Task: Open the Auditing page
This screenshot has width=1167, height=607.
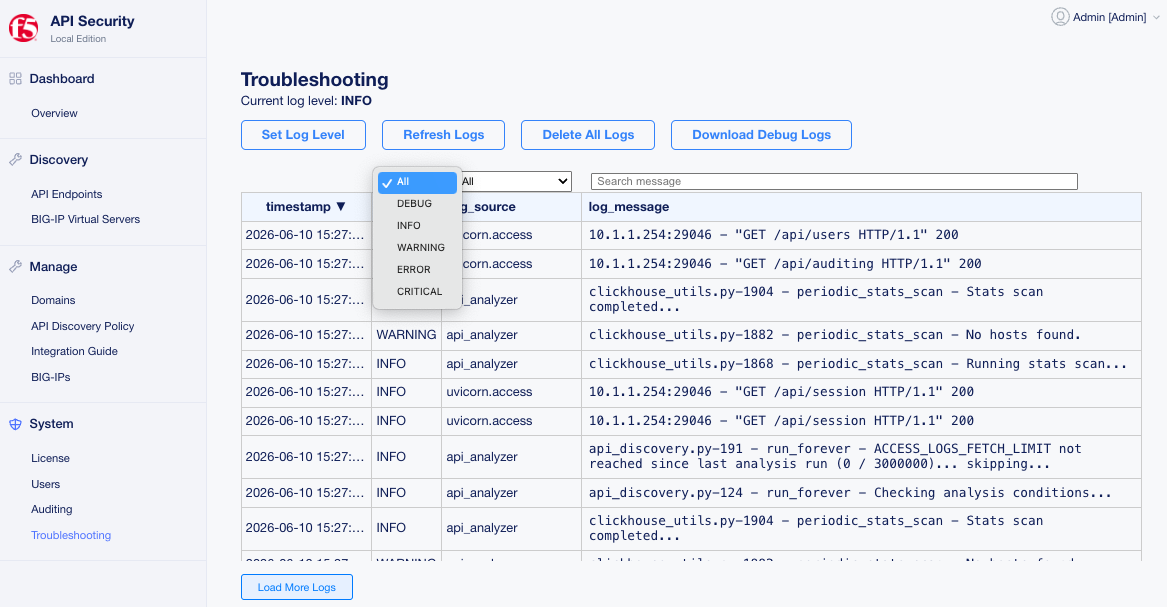Action: point(52,510)
